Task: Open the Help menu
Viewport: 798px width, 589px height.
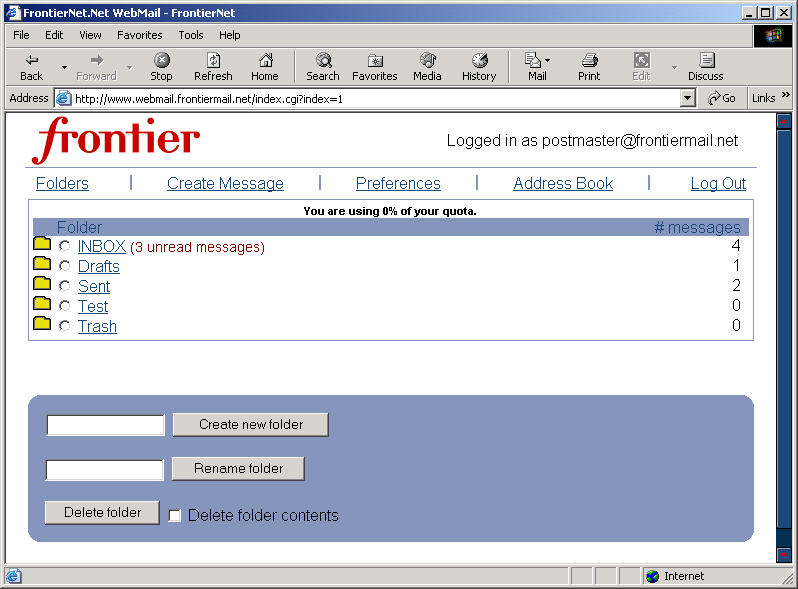Action: [230, 35]
